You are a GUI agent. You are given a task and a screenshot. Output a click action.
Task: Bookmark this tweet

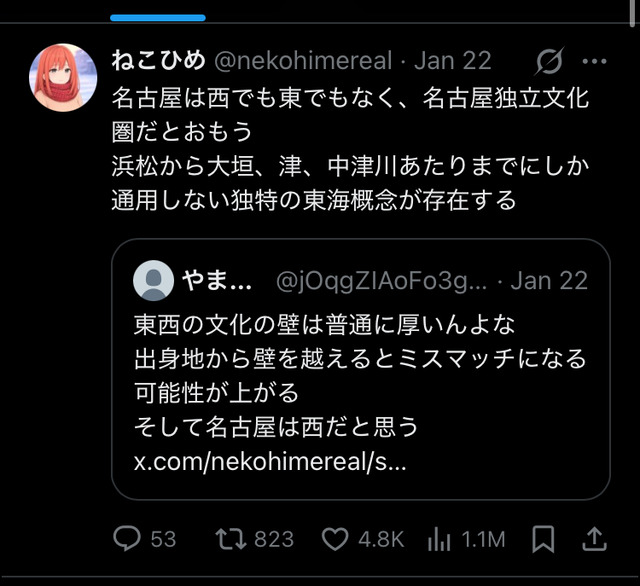(x=543, y=539)
